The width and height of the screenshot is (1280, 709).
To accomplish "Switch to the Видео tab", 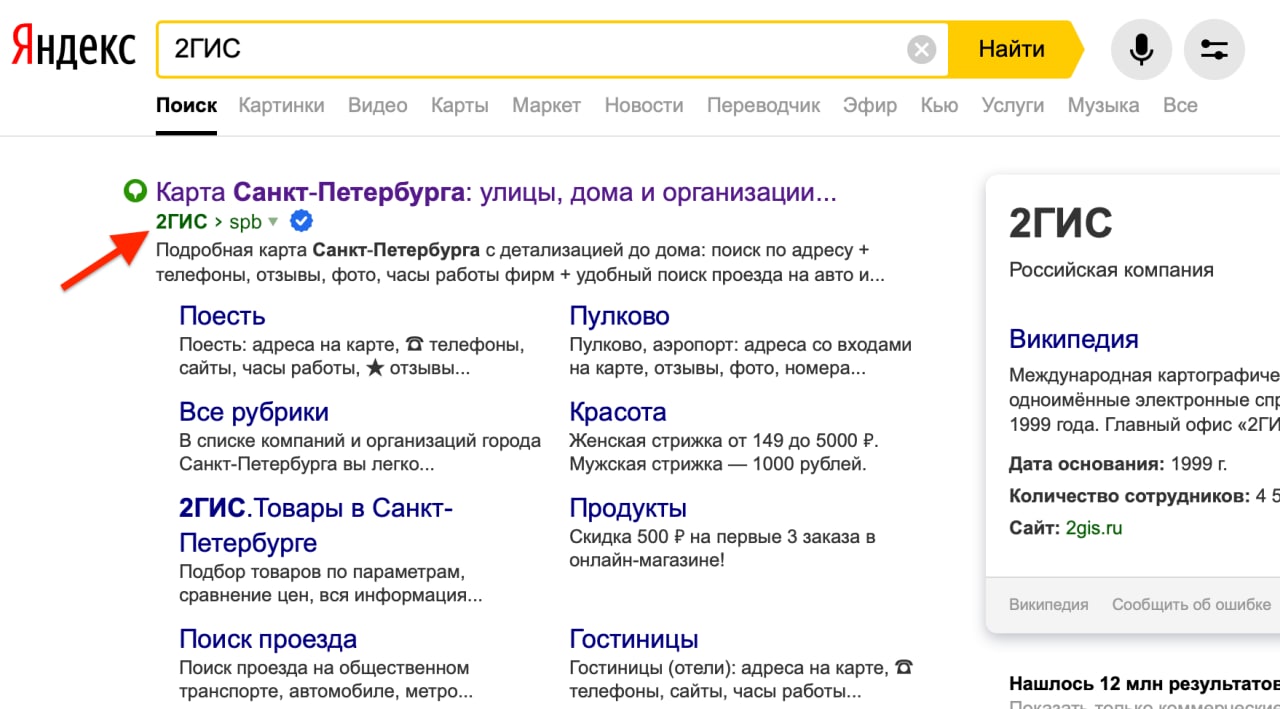I will pyautogui.click(x=377, y=105).
